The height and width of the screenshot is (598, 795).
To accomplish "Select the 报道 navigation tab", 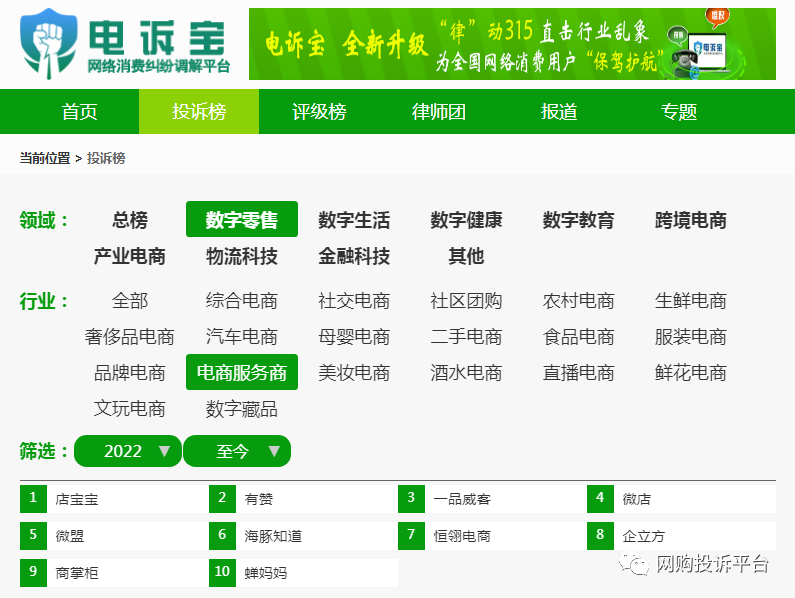I will tap(559, 112).
